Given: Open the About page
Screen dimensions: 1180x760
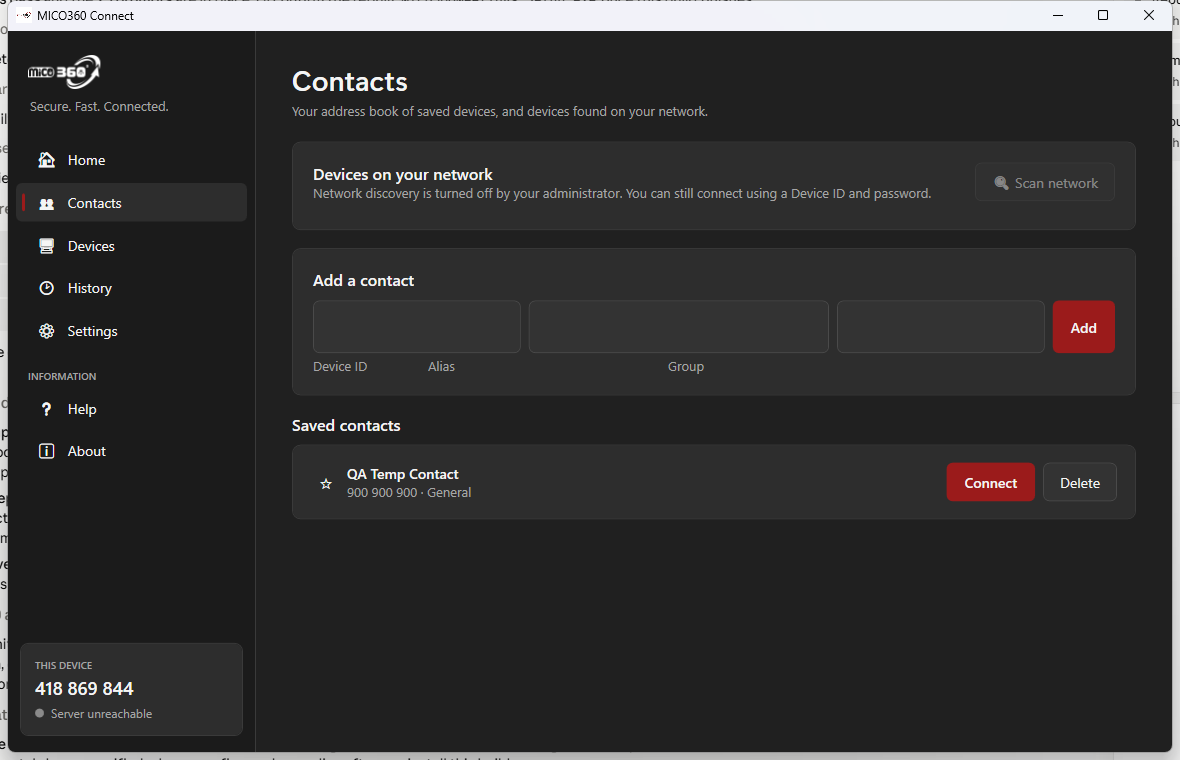Looking at the screenshot, I should (x=132, y=451).
